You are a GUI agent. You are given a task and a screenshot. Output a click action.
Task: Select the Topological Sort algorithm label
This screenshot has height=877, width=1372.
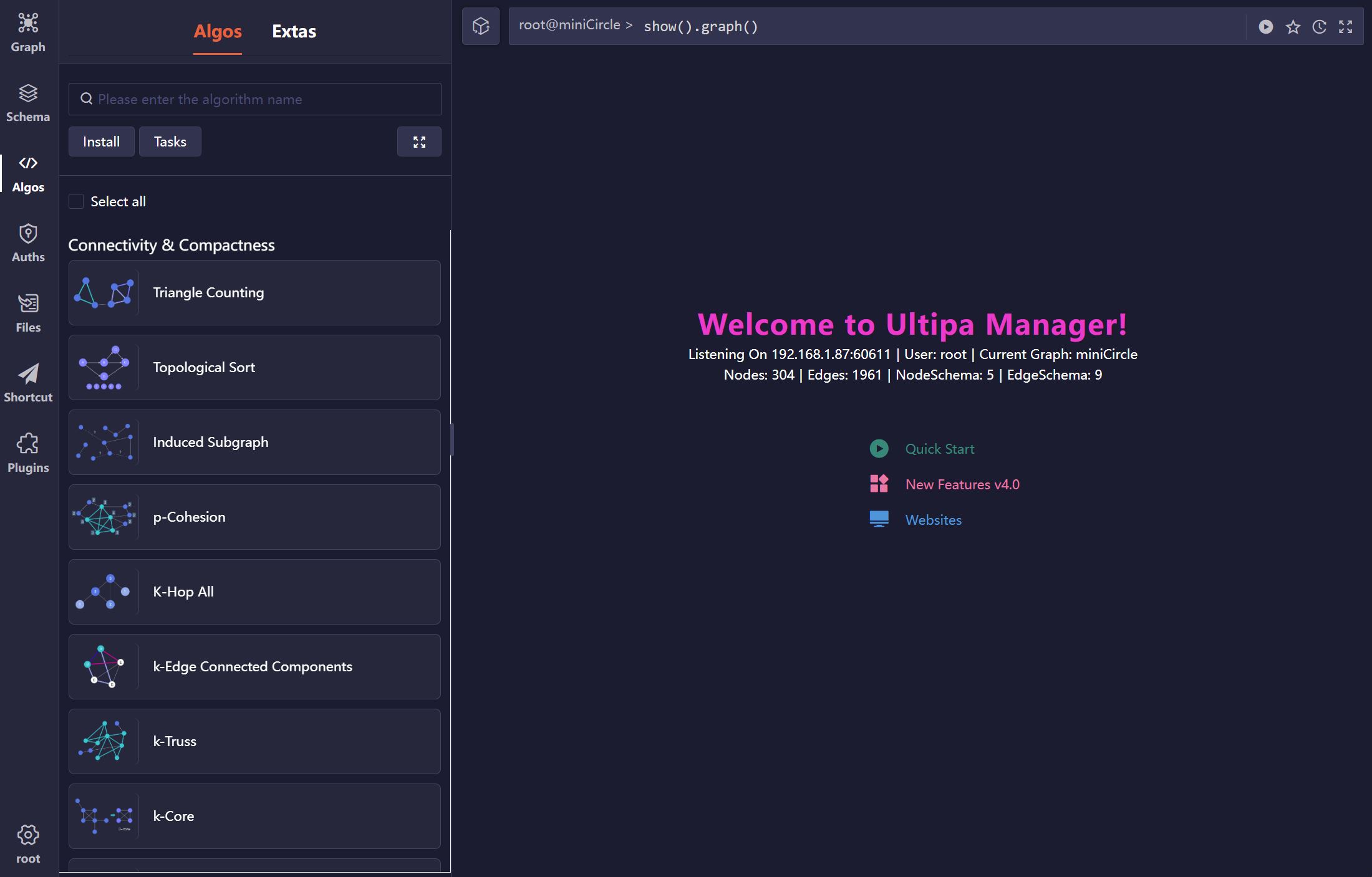[x=204, y=367]
